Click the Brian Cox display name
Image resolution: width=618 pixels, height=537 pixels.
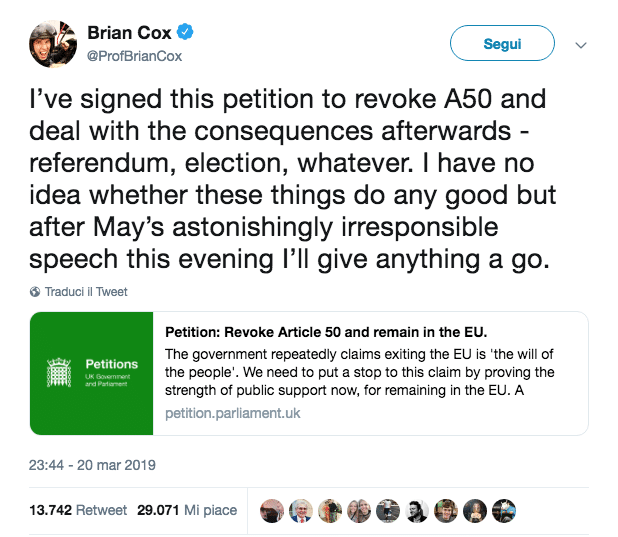127,33
